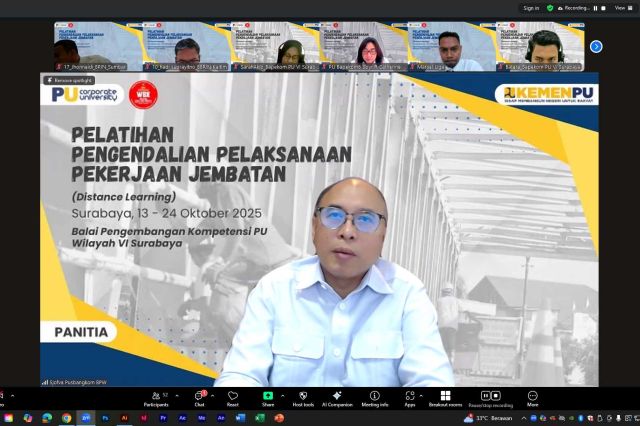Click the green Share screen icon
The image size is (640, 426).
coord(267,397)
